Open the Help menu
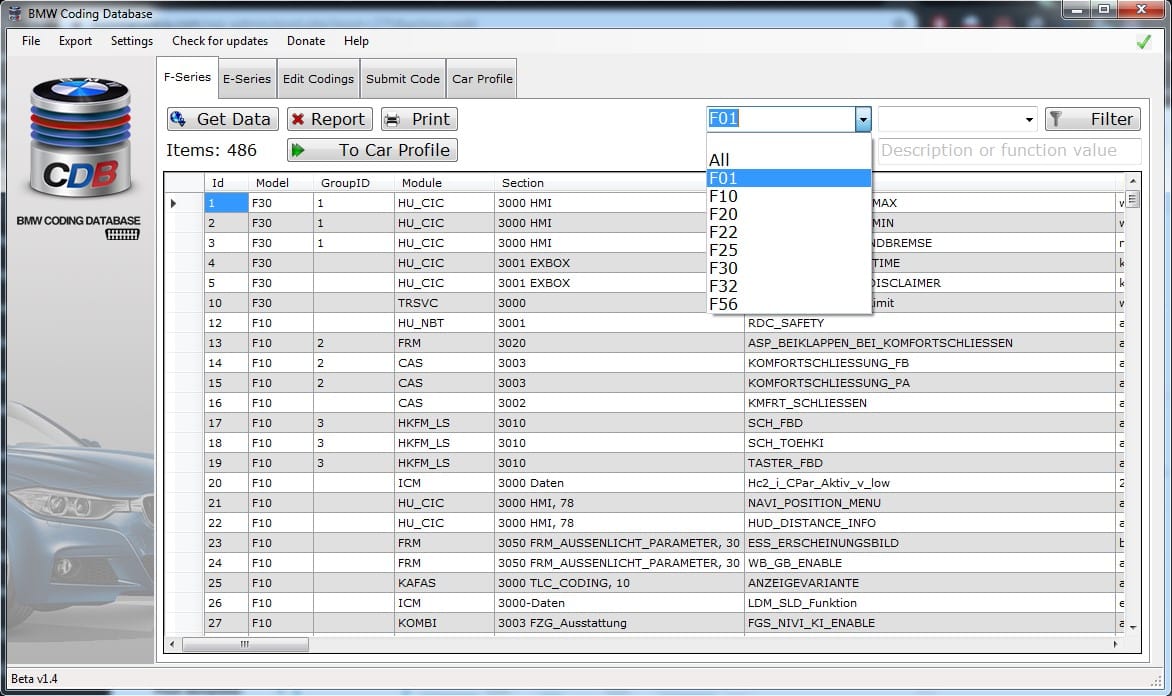The height and width of the screenshot is (696, 1172). click(x=356, y=41)
